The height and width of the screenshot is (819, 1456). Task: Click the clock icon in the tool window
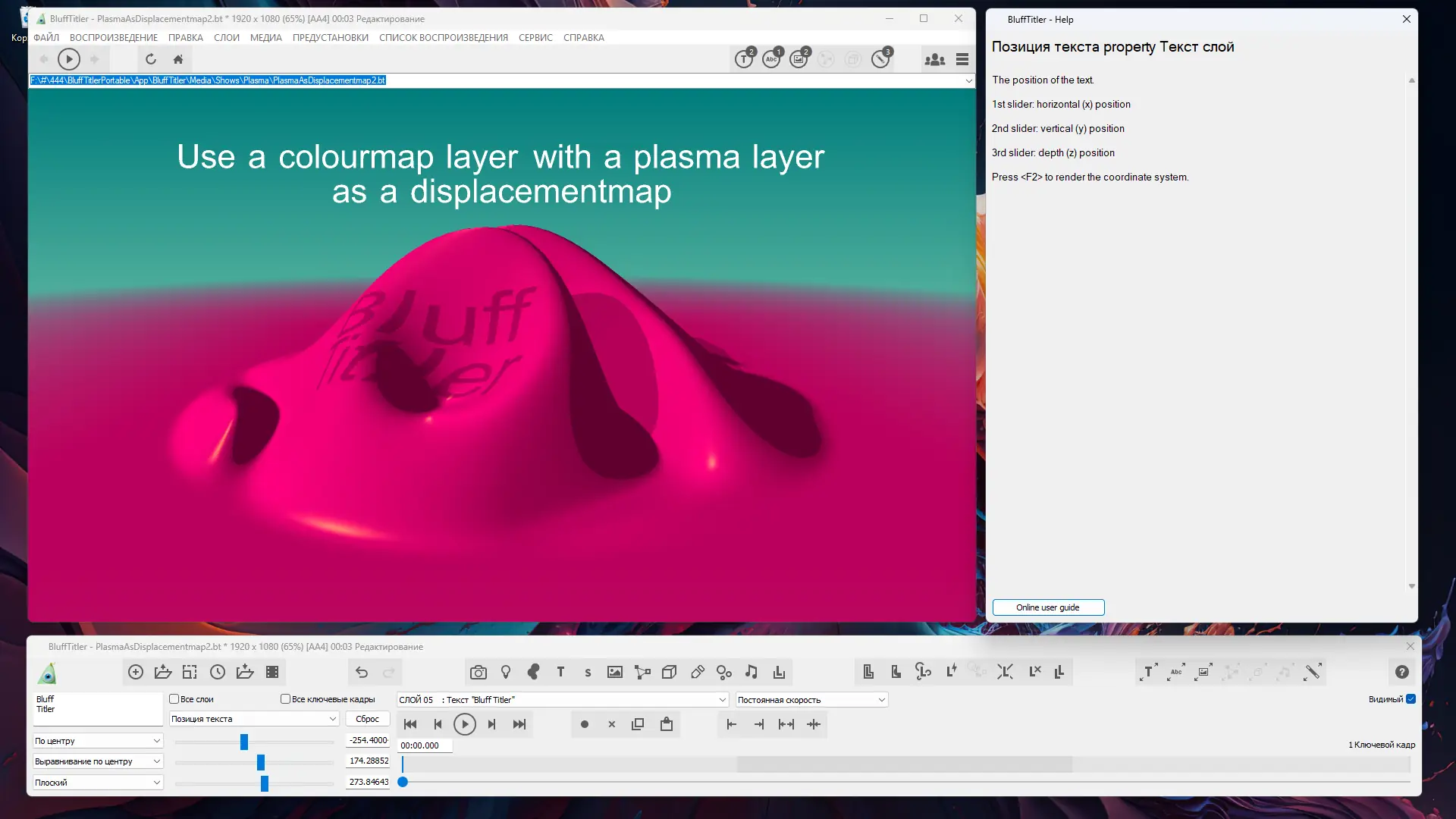[218, 672]
